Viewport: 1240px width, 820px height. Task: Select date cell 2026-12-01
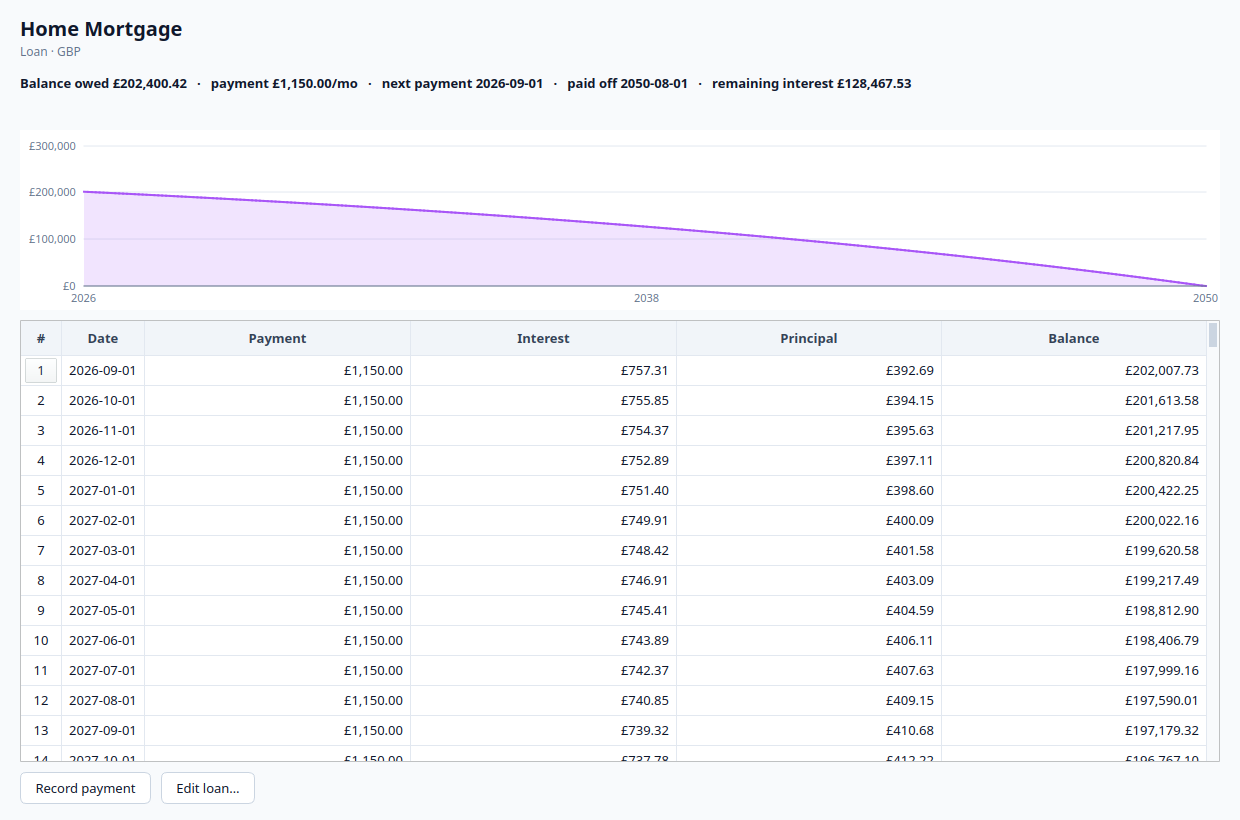103,461
